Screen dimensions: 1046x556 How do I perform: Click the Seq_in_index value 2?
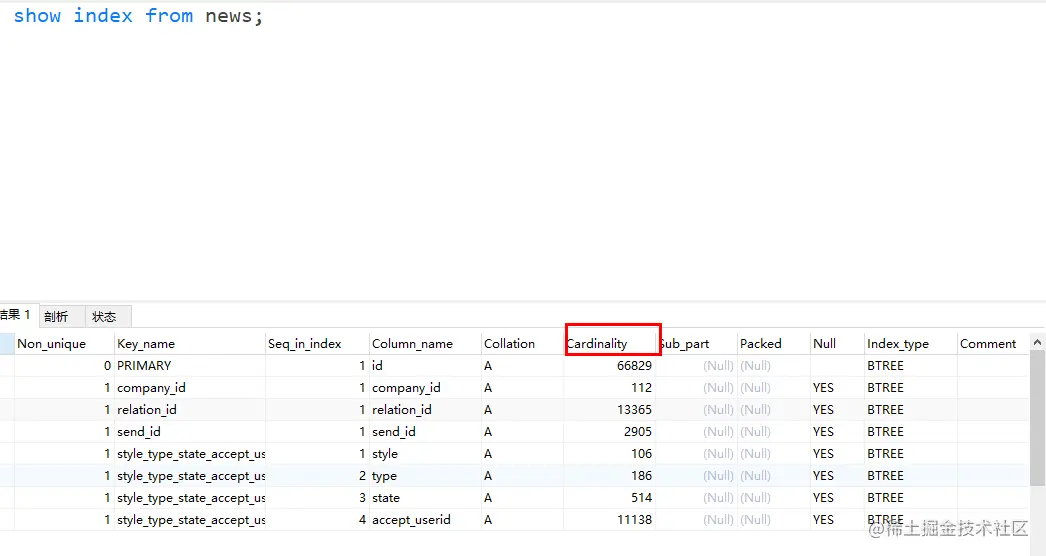coord(317,476)
